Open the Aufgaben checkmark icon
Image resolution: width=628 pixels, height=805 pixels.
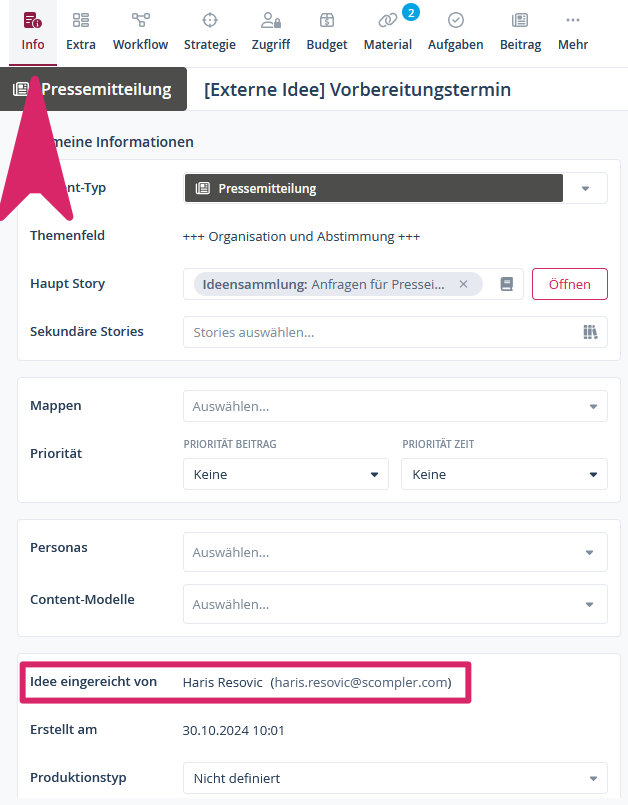pyautogui.click(x=455, y=31)
